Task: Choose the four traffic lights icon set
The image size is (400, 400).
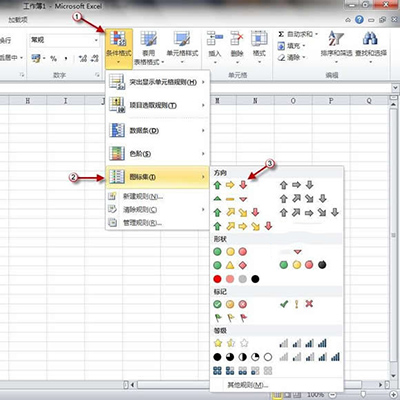Action: 303,265
